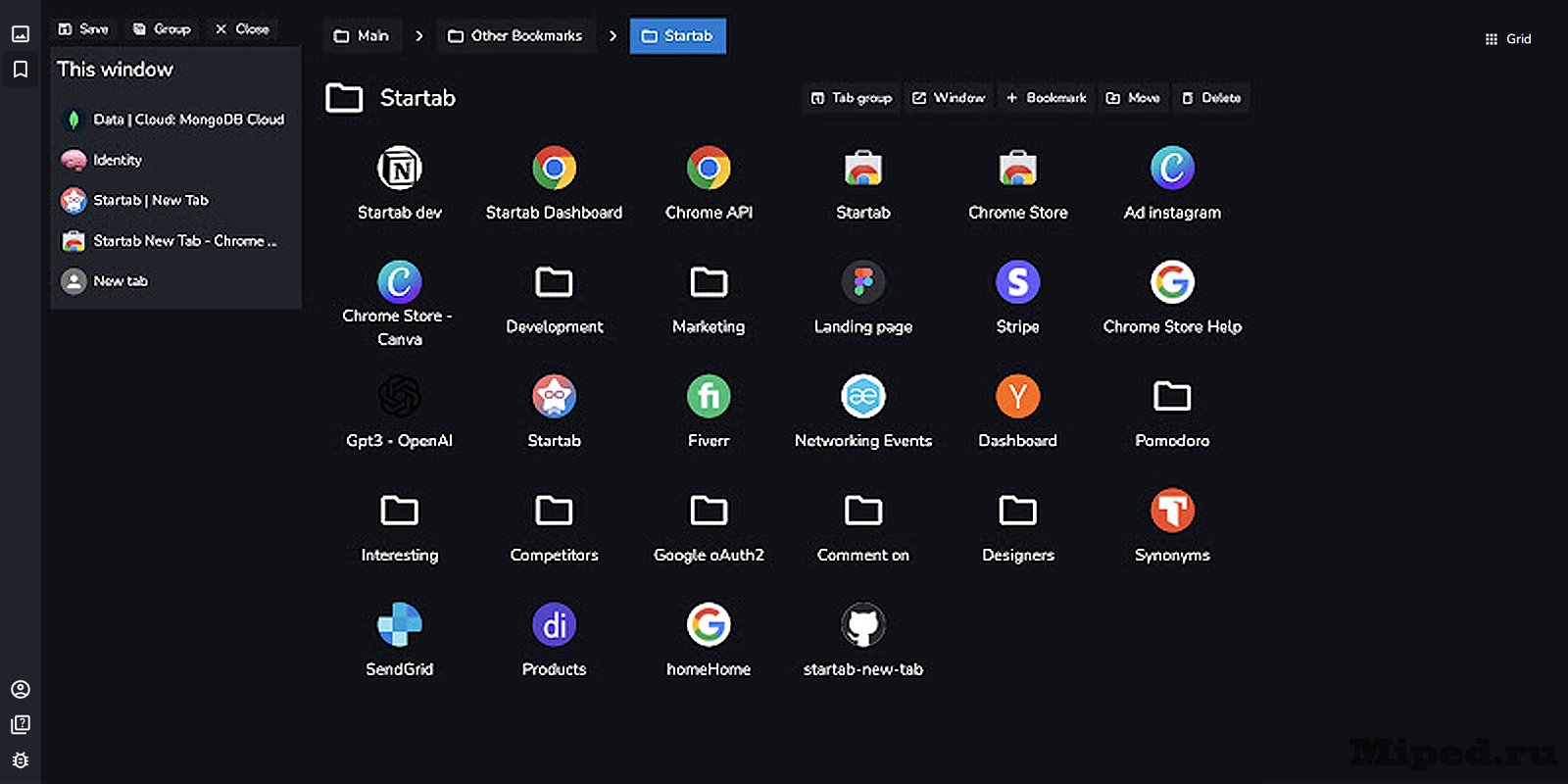Open the Startab dev Notion bookmark
The width and height of the screenshot is (1568, 784).
400,184
